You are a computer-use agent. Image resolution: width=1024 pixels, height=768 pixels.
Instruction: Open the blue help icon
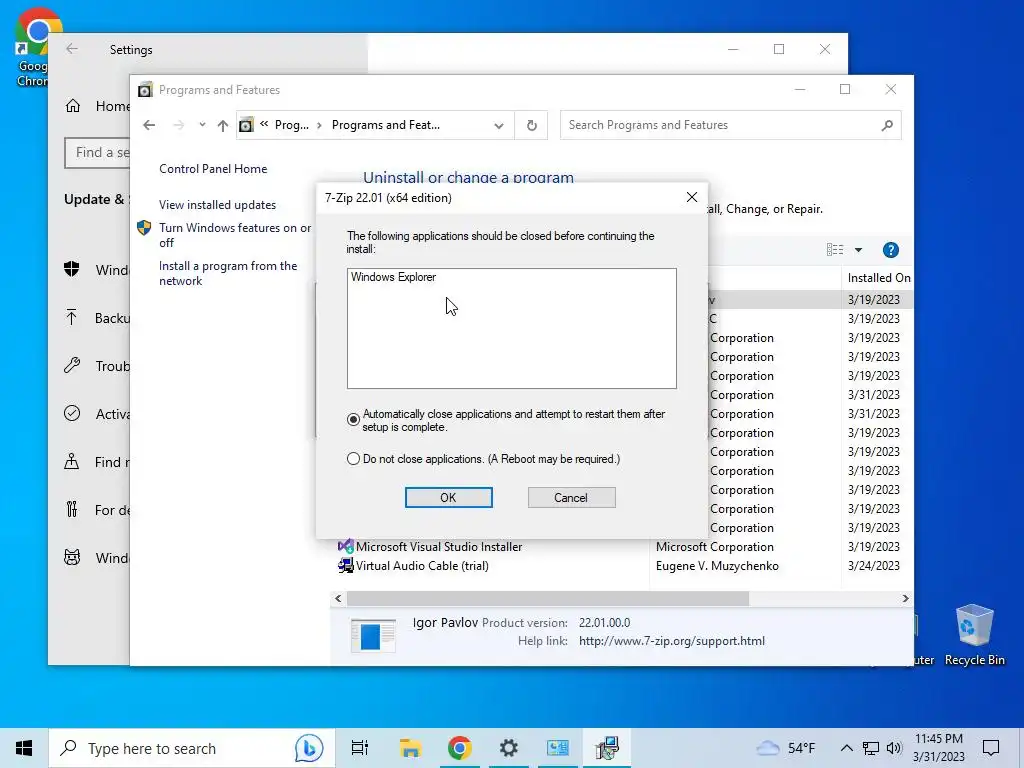point(891,250)
